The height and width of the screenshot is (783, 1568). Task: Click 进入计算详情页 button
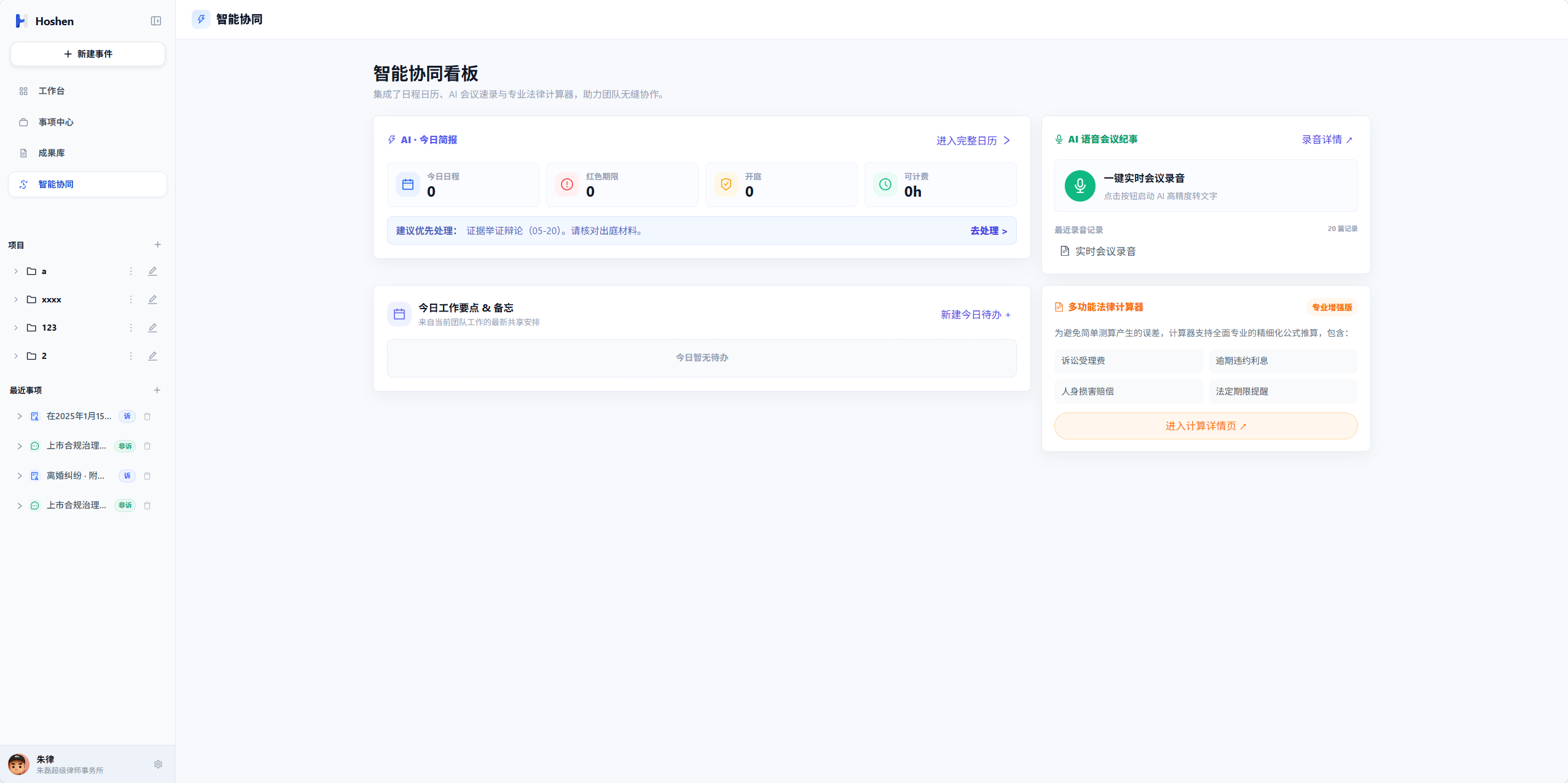coord(1205,426)
